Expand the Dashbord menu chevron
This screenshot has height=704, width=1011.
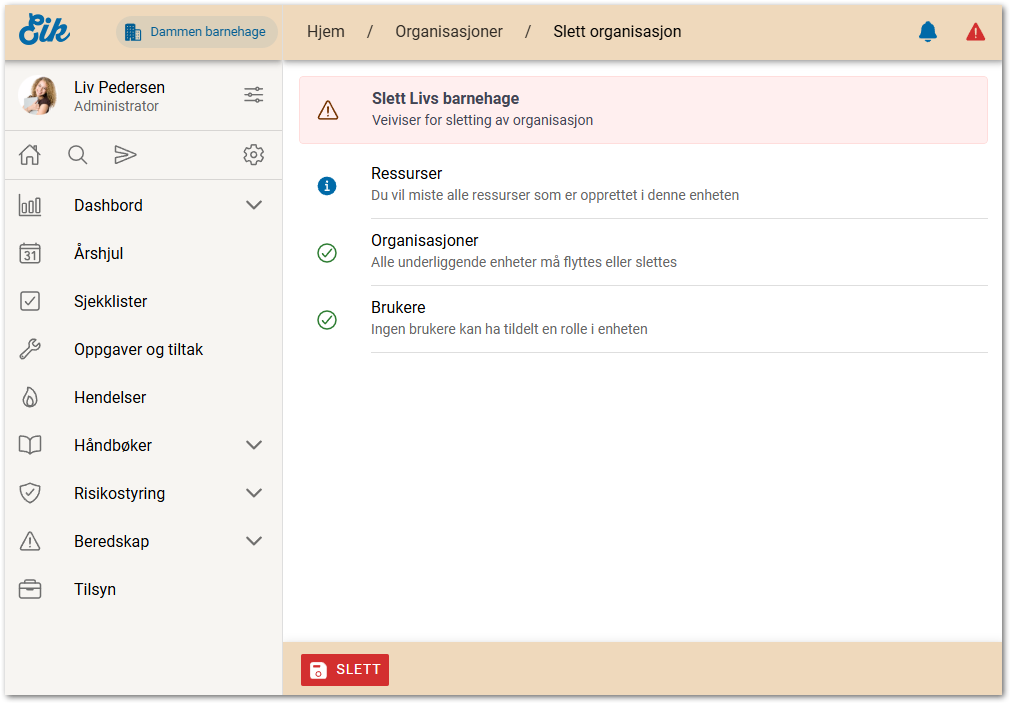tap(254, 205)
